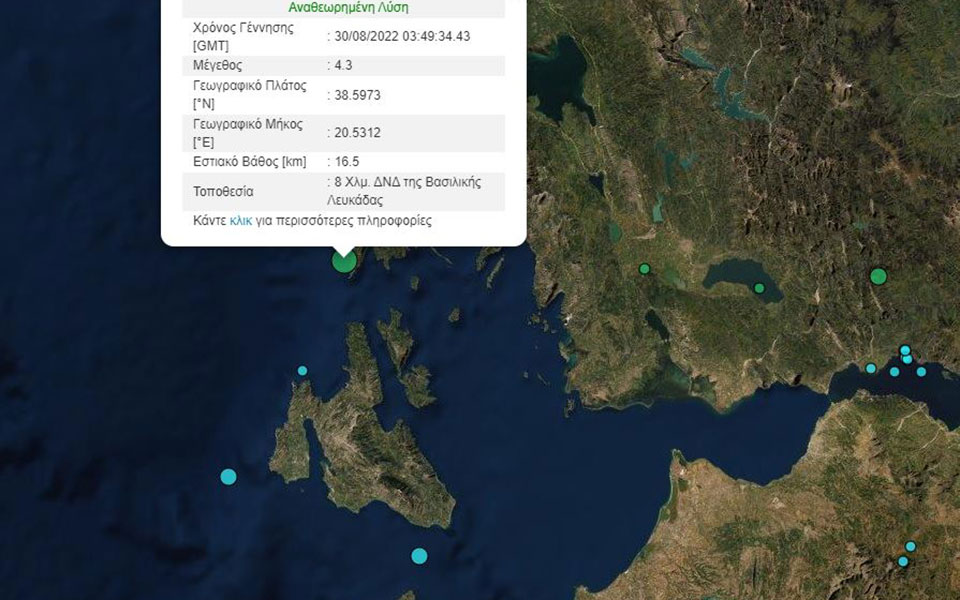This screenshot has width=960, height=600.
Task: Select the upper cyan marker in the bottom-right Peloponnese area
Action: [x=911, y=546]
